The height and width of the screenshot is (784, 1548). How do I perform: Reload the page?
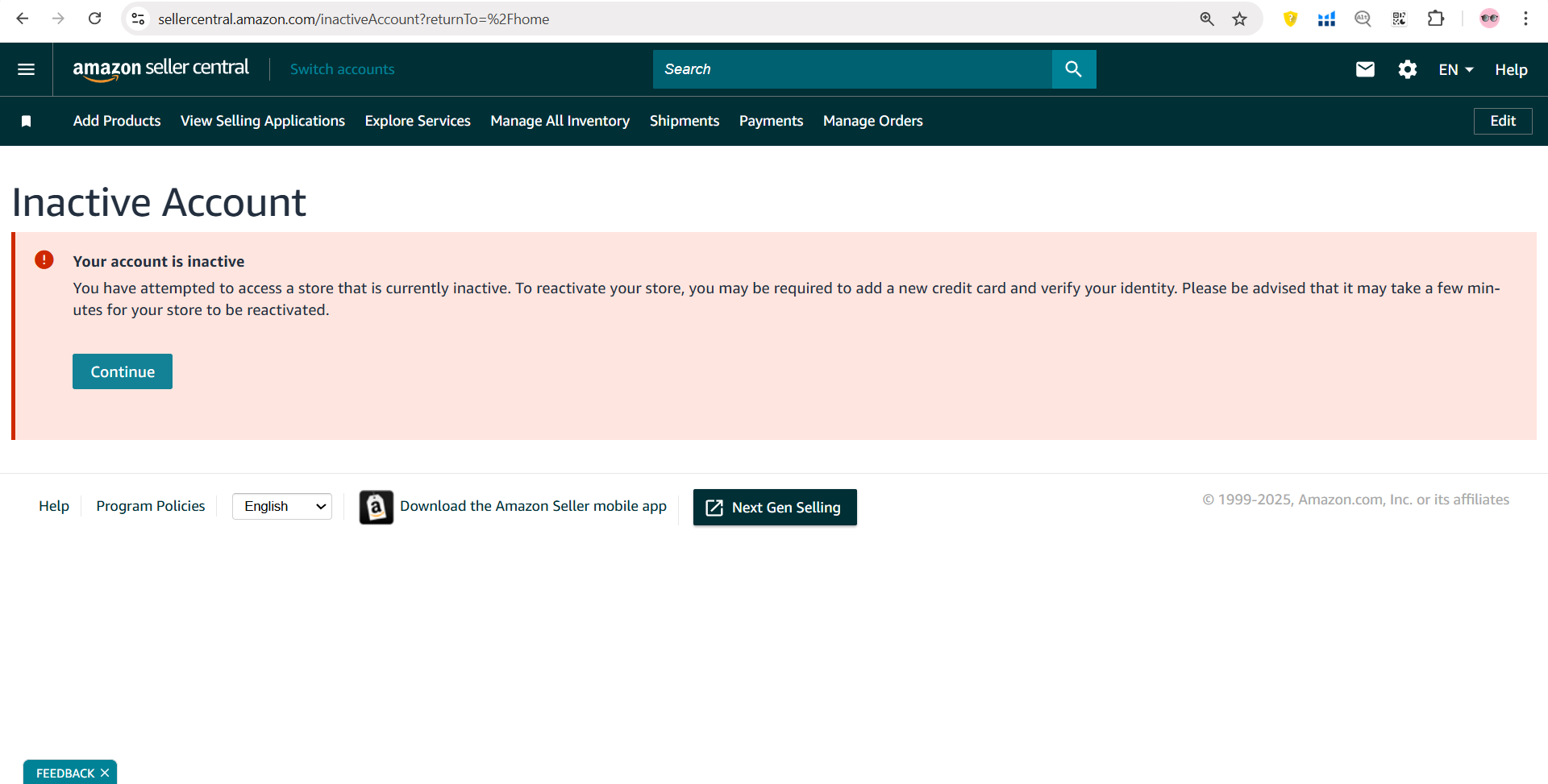tap(94, 19)
